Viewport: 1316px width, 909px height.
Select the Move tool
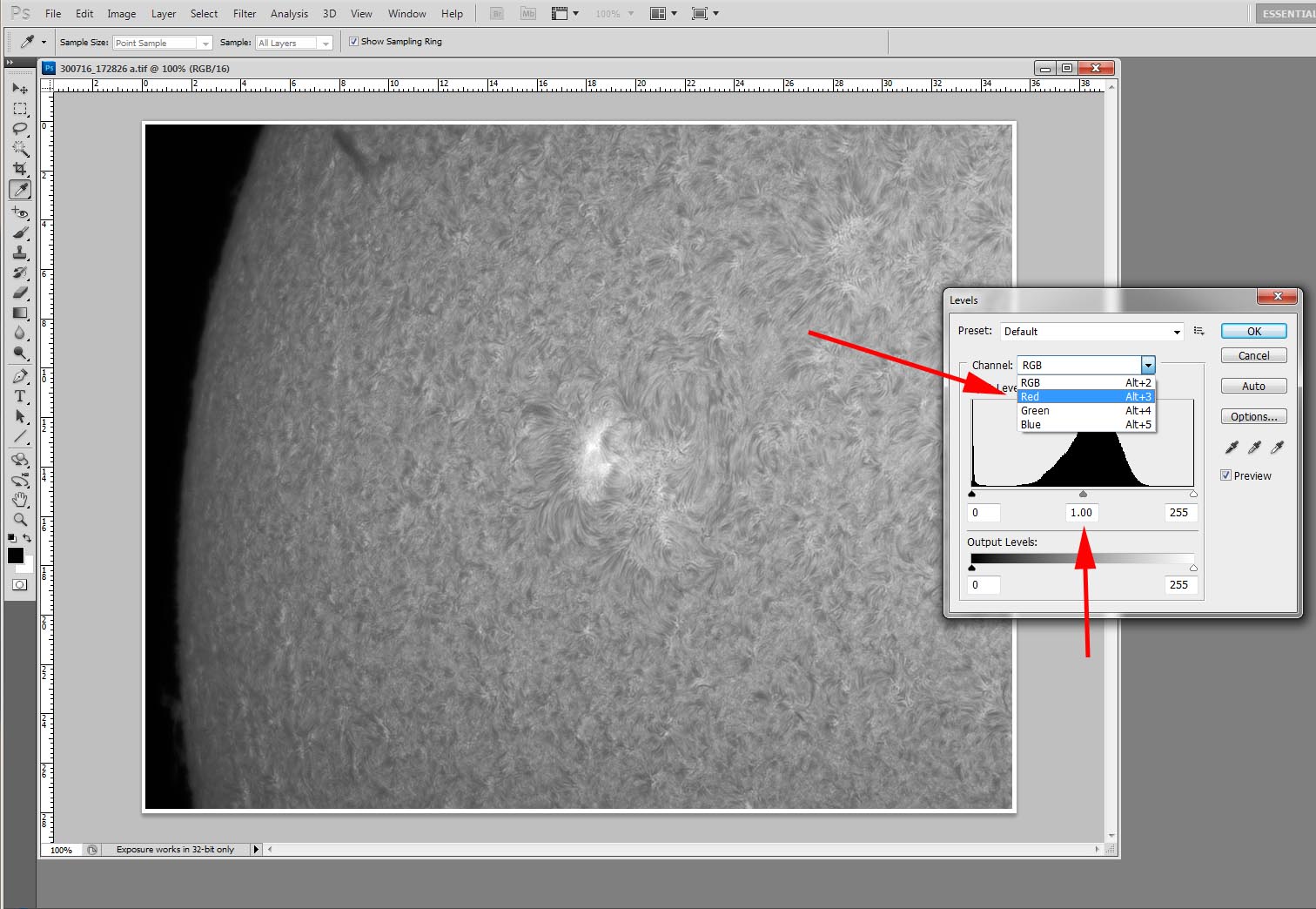[20, 89]
